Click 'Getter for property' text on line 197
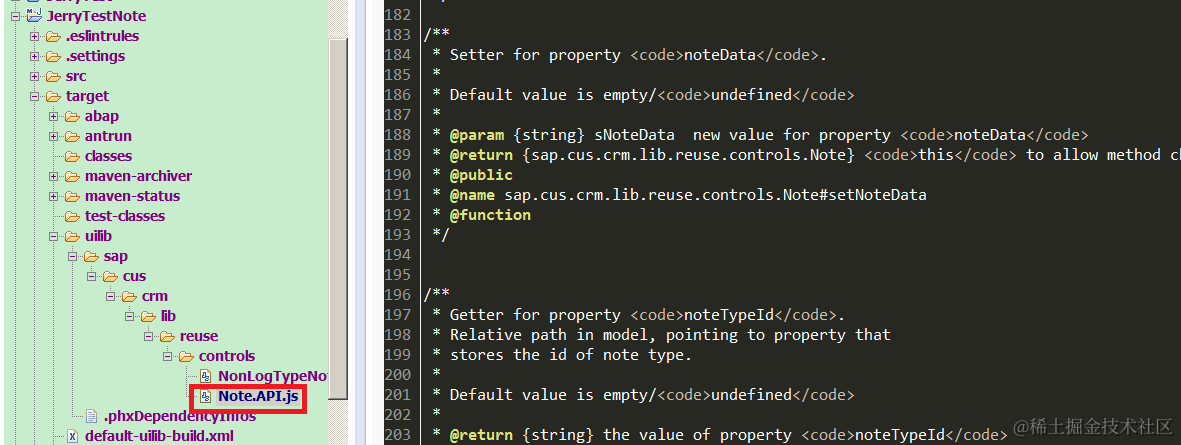 (536, 315)
